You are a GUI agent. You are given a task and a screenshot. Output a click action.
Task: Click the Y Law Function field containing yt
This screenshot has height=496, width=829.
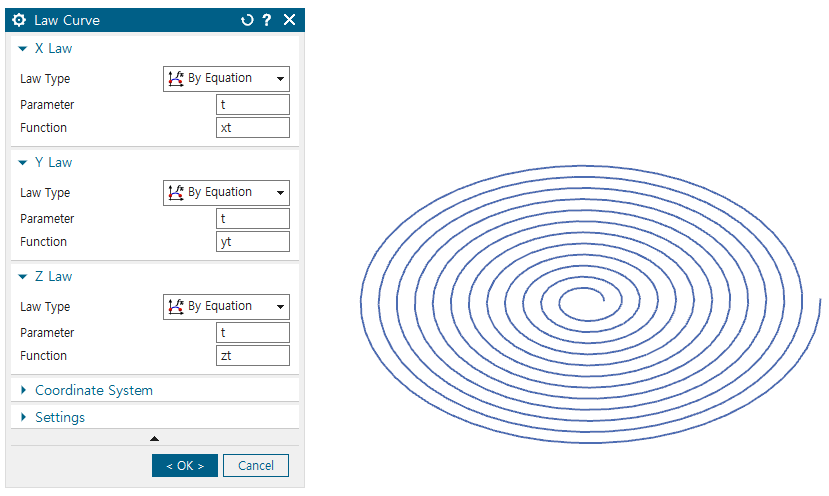coord(253,242)
